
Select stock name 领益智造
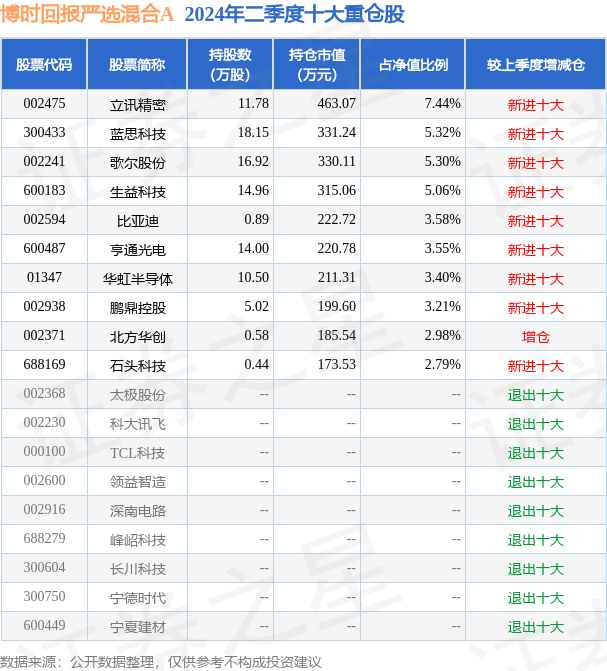pyautogui.click(x=137, y=482)
